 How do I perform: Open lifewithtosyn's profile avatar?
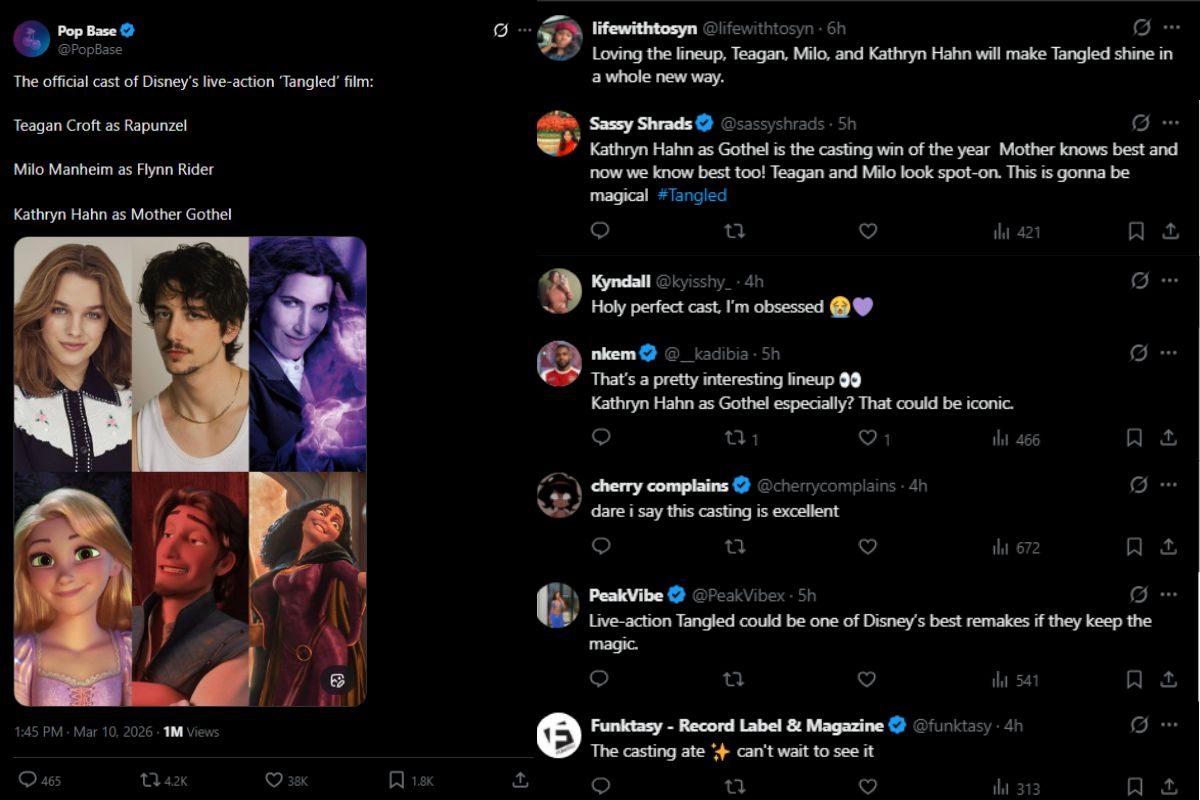coord(559,39)
